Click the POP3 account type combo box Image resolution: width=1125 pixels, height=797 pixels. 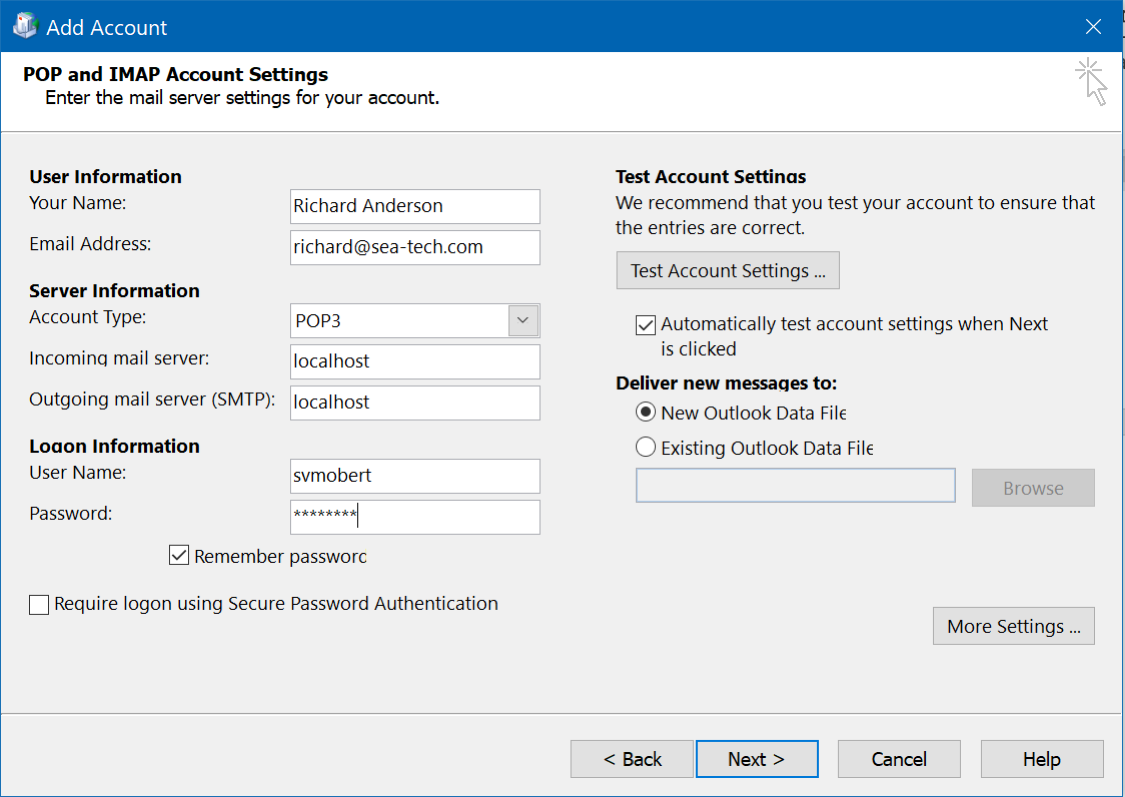(x=400, y=321)
